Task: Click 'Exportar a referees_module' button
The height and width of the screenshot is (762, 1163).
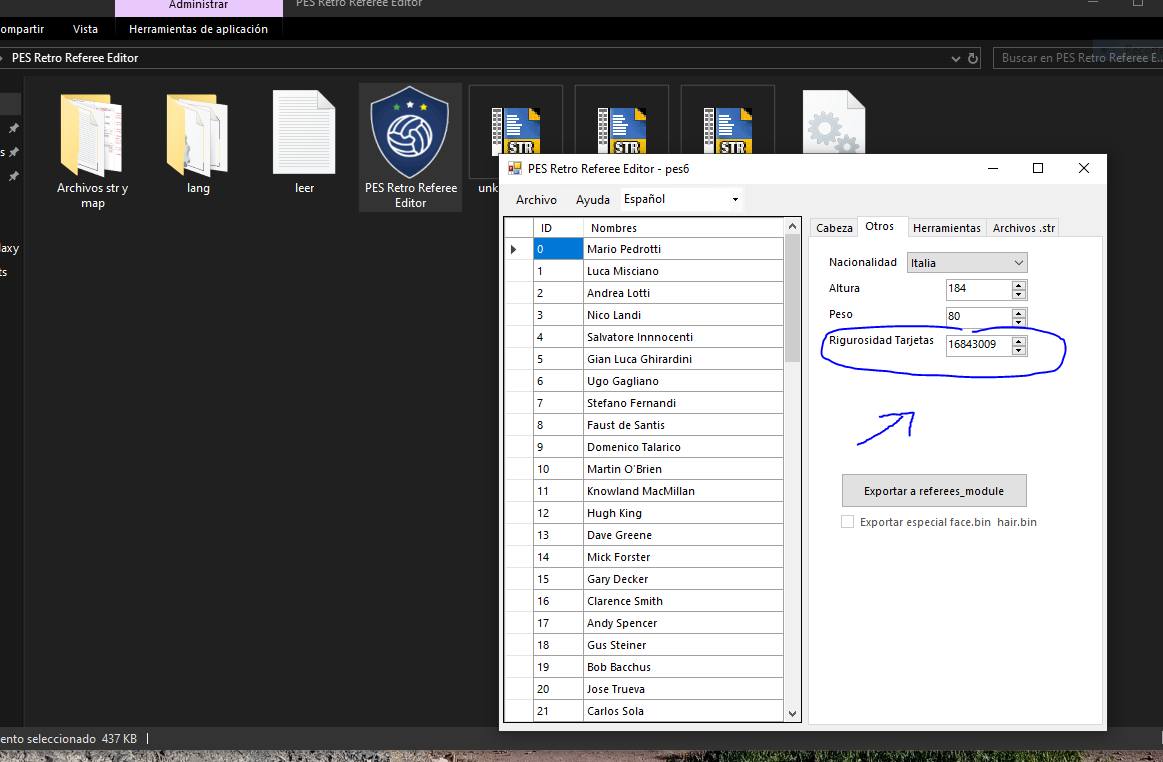Action: point(934,490)
